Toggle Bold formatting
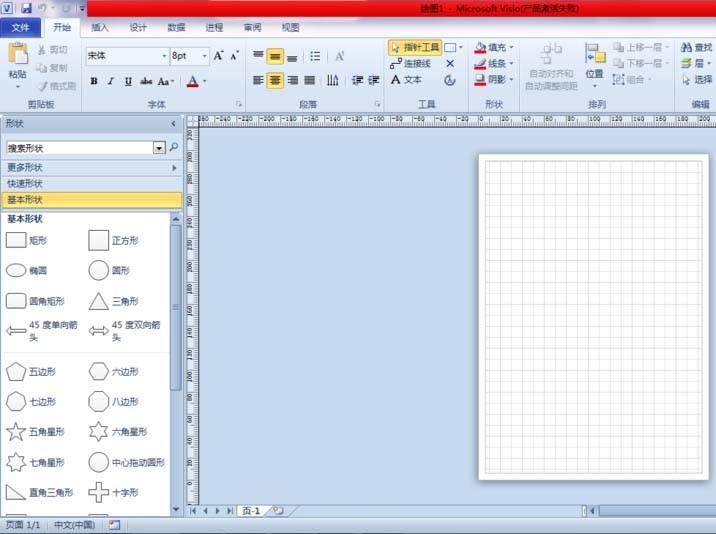This screenshot has width=716, height=534. coord(94,81)
